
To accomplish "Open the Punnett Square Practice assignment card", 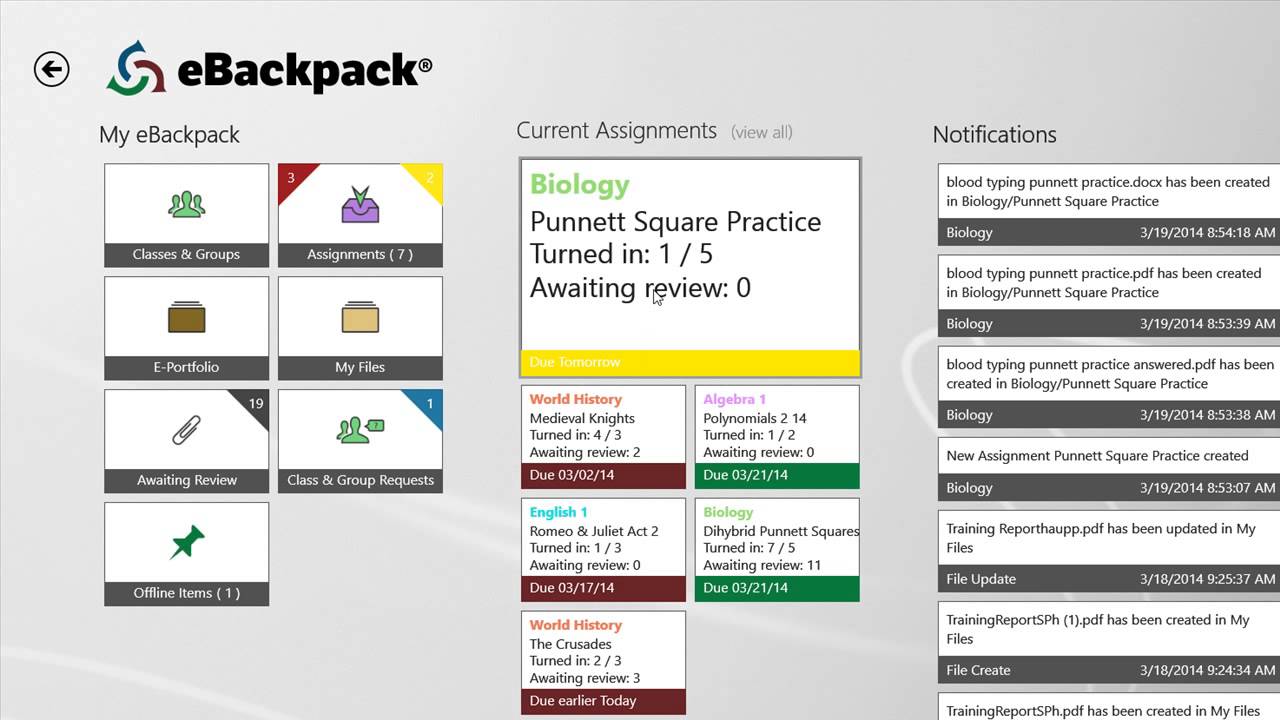I will click(x=690, y=267).
